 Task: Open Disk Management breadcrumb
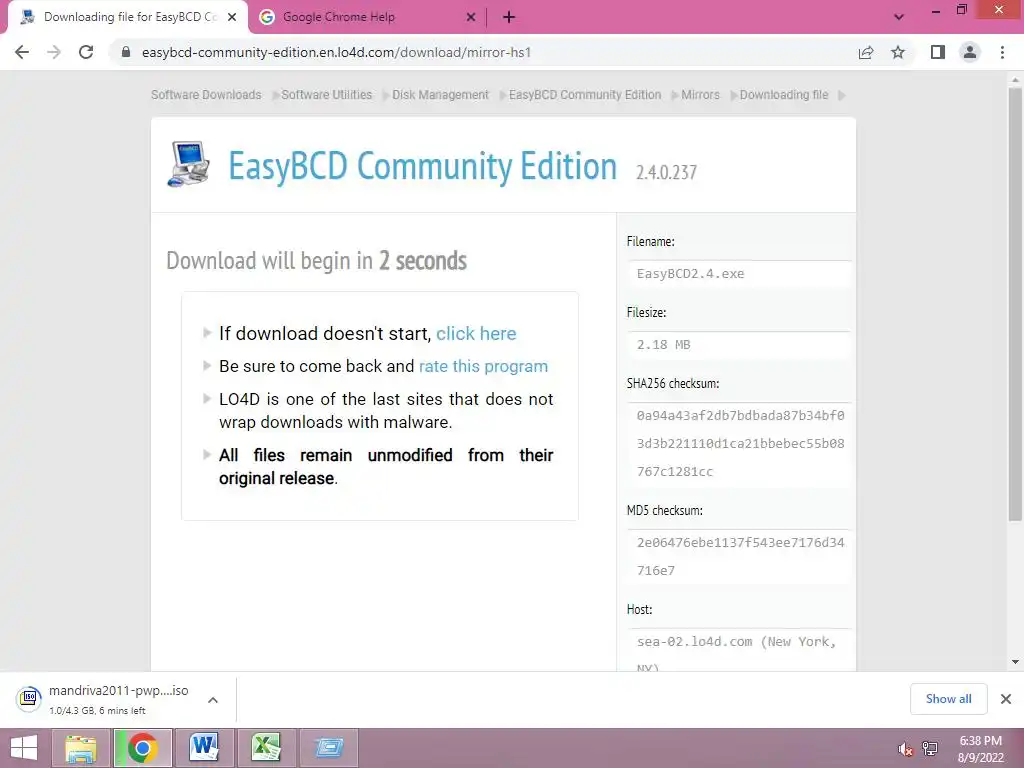(440, 95)
